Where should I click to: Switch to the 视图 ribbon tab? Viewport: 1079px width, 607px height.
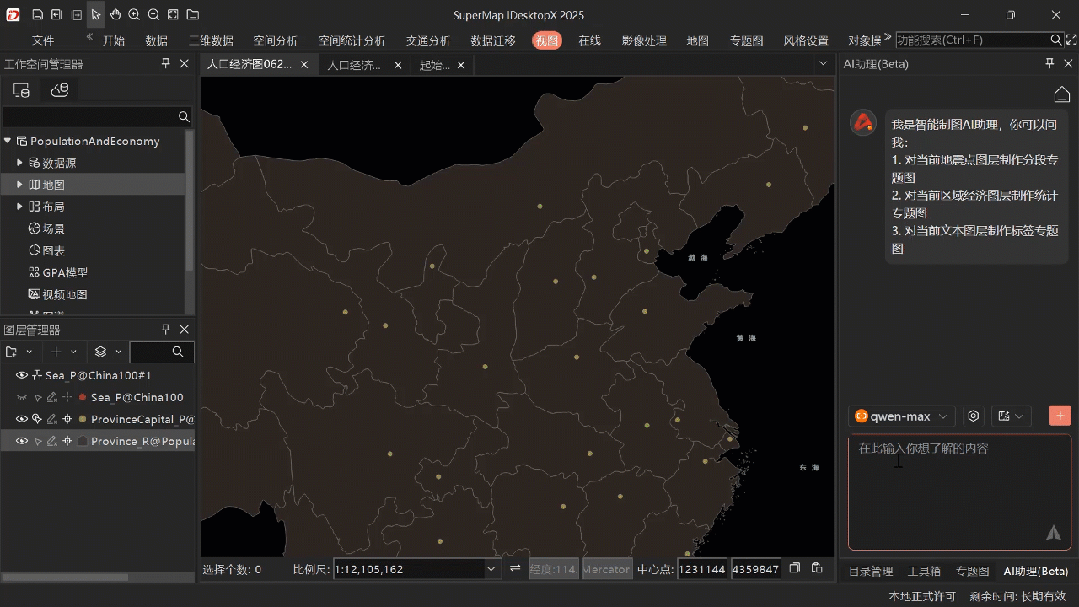click(546, 40)
